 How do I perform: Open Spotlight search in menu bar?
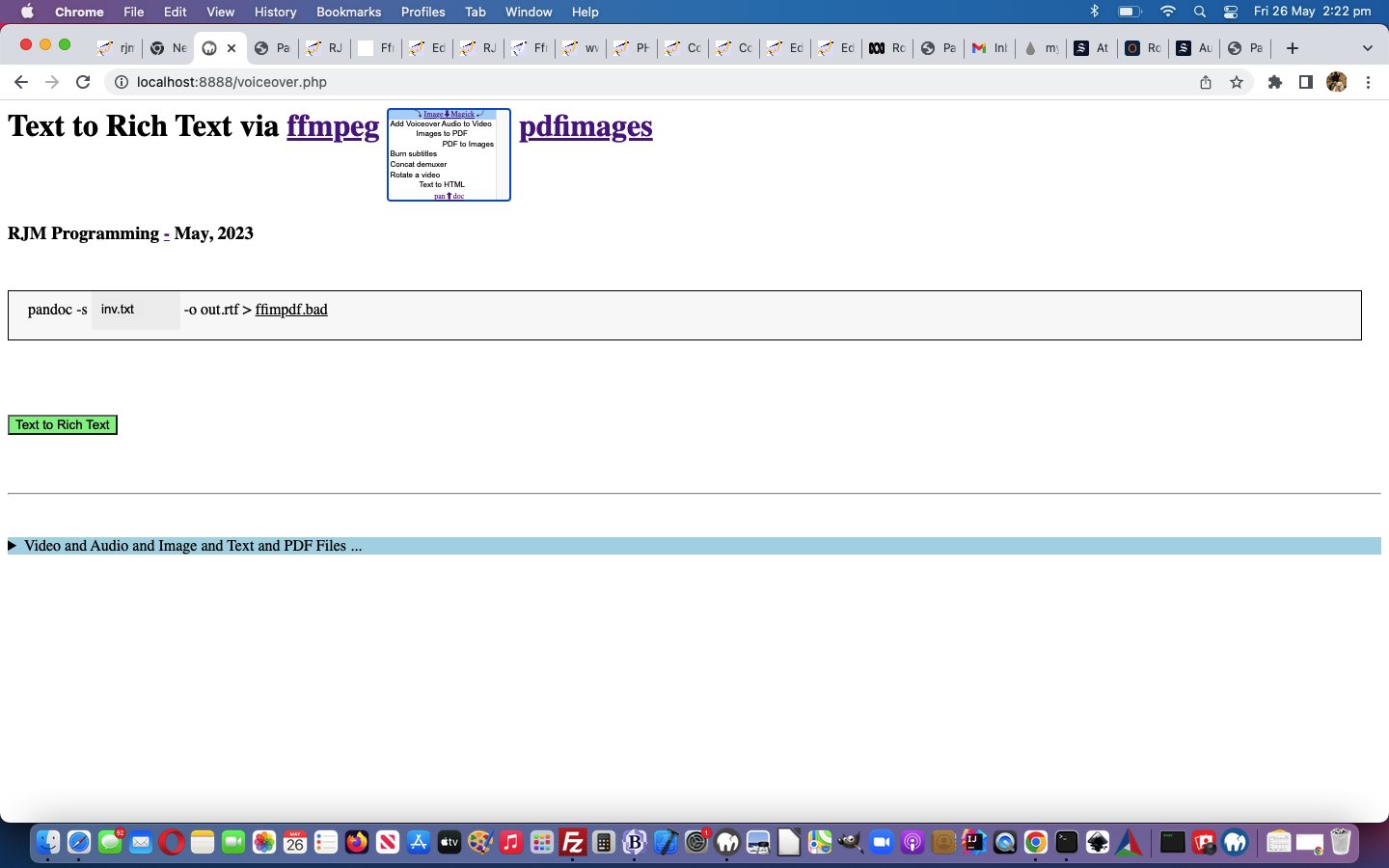(1200, 12)
